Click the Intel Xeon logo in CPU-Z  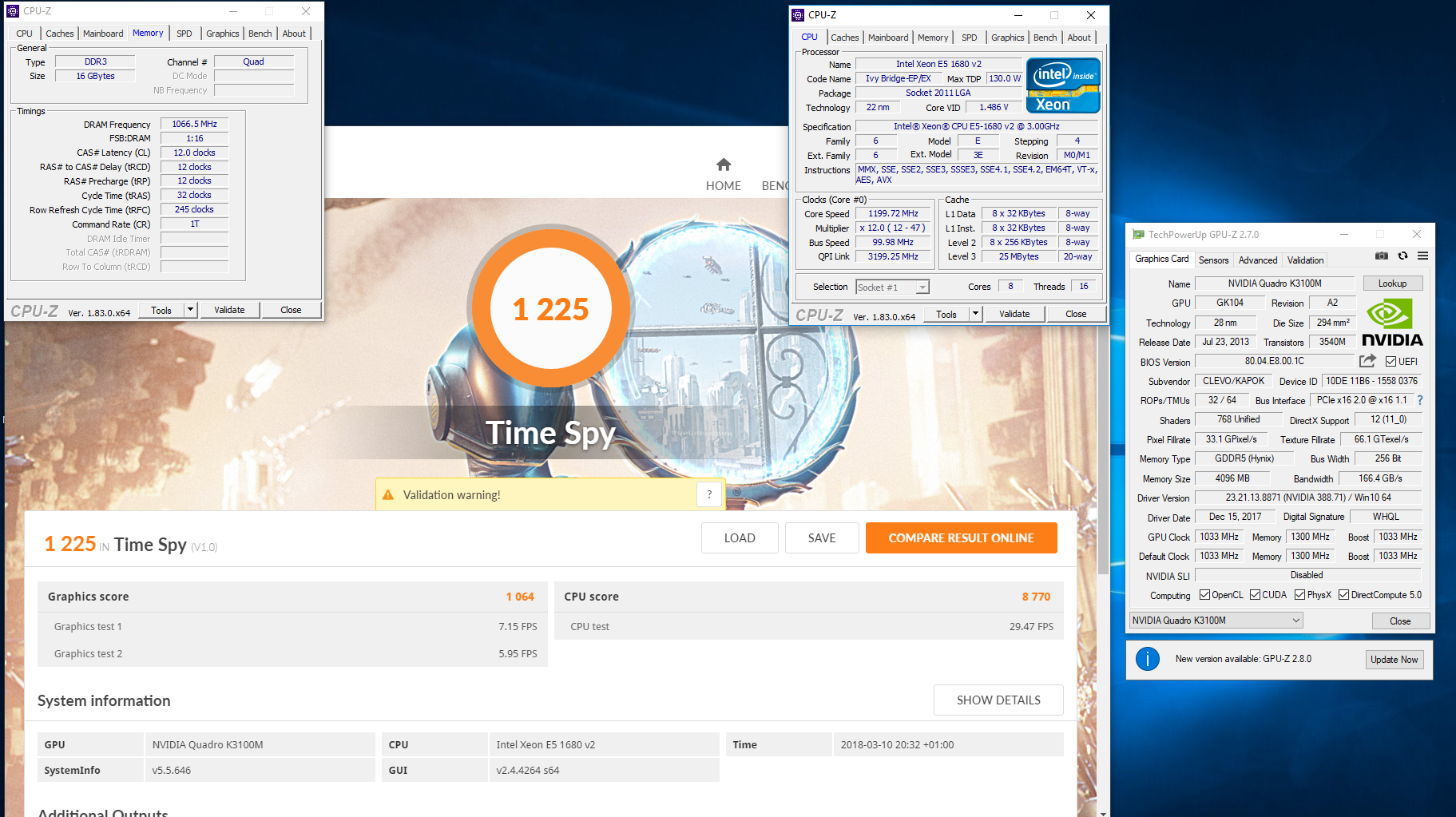pos(1063,85)
